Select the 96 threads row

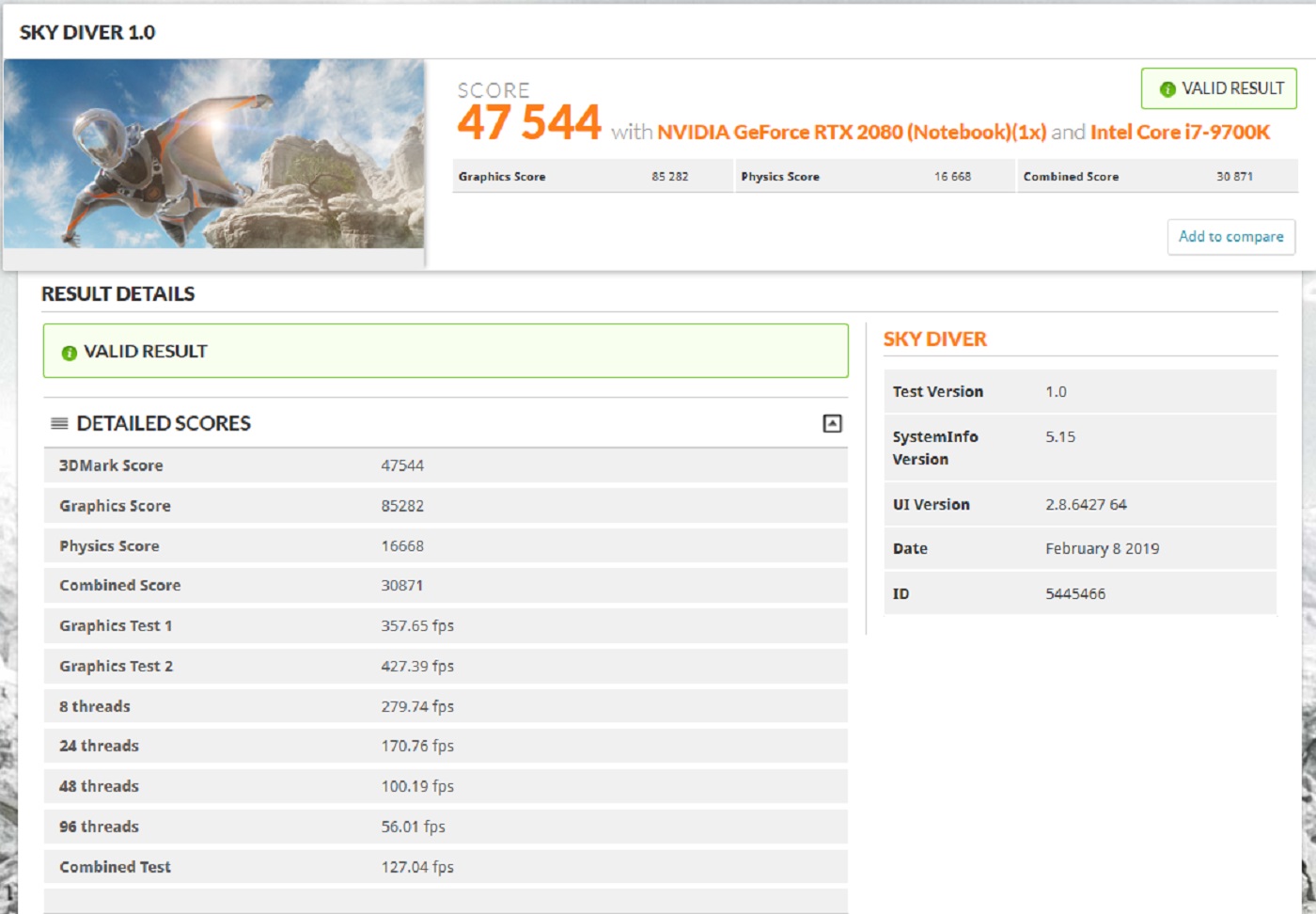445,827
